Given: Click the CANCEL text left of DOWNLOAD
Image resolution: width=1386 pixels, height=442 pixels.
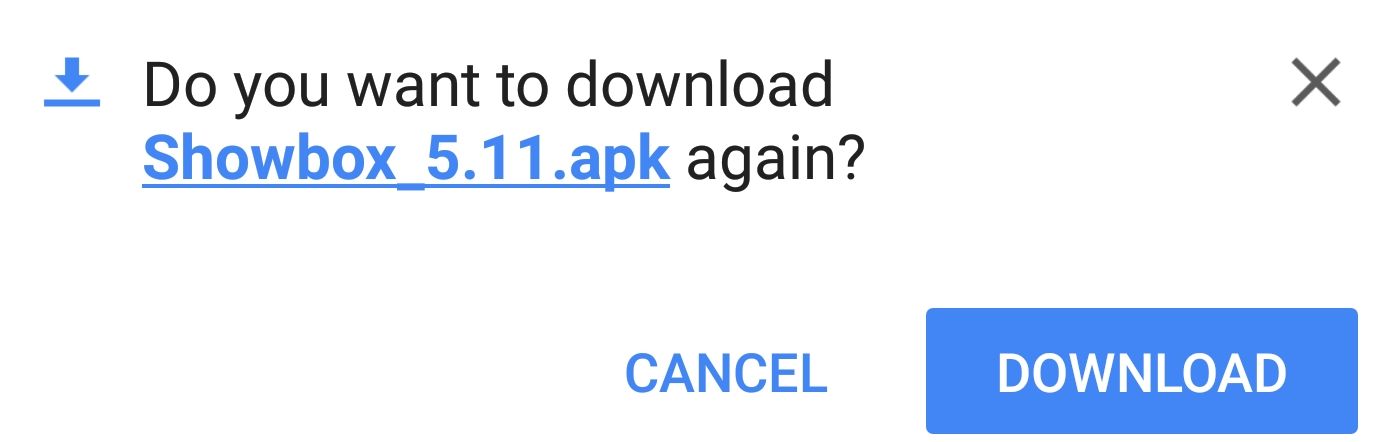Looking at the screenshot, I should (726, 373).
